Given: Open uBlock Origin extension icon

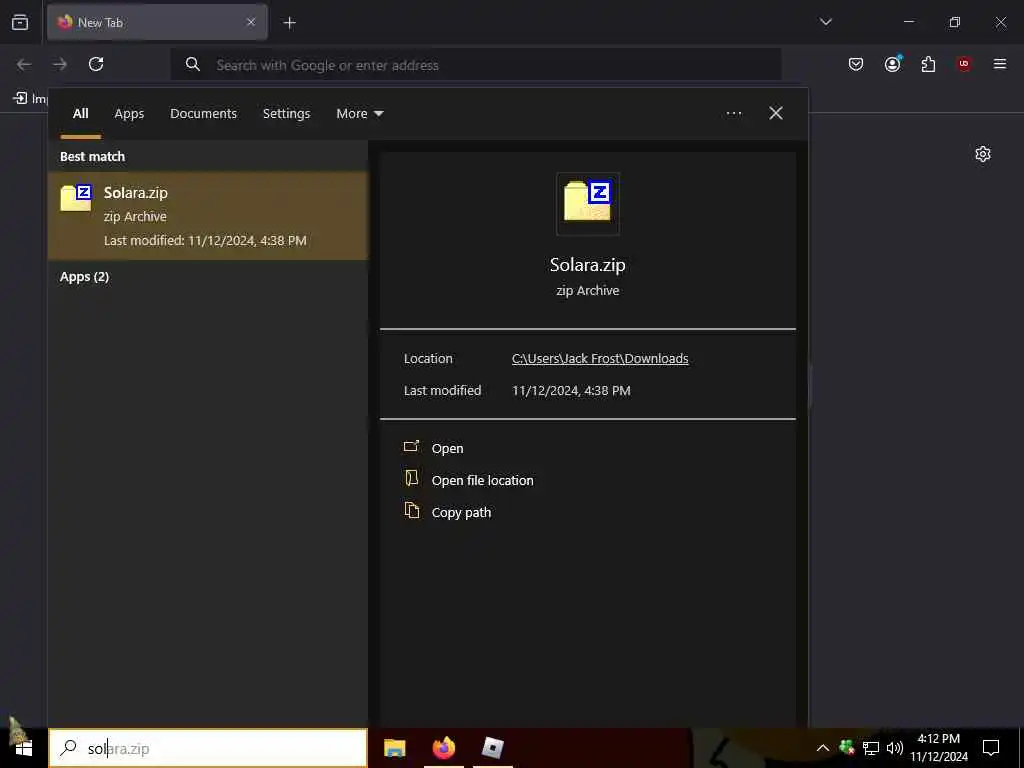Looking at the screenshot, I should click(964, 64).
